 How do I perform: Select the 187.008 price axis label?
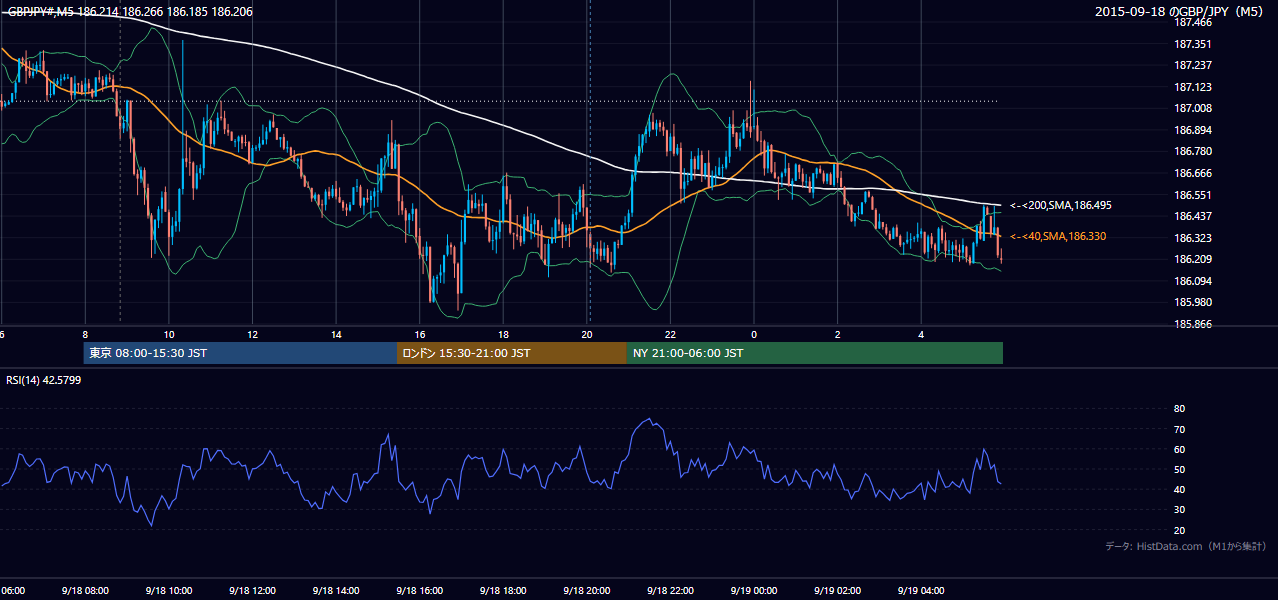pos(1192,108)
